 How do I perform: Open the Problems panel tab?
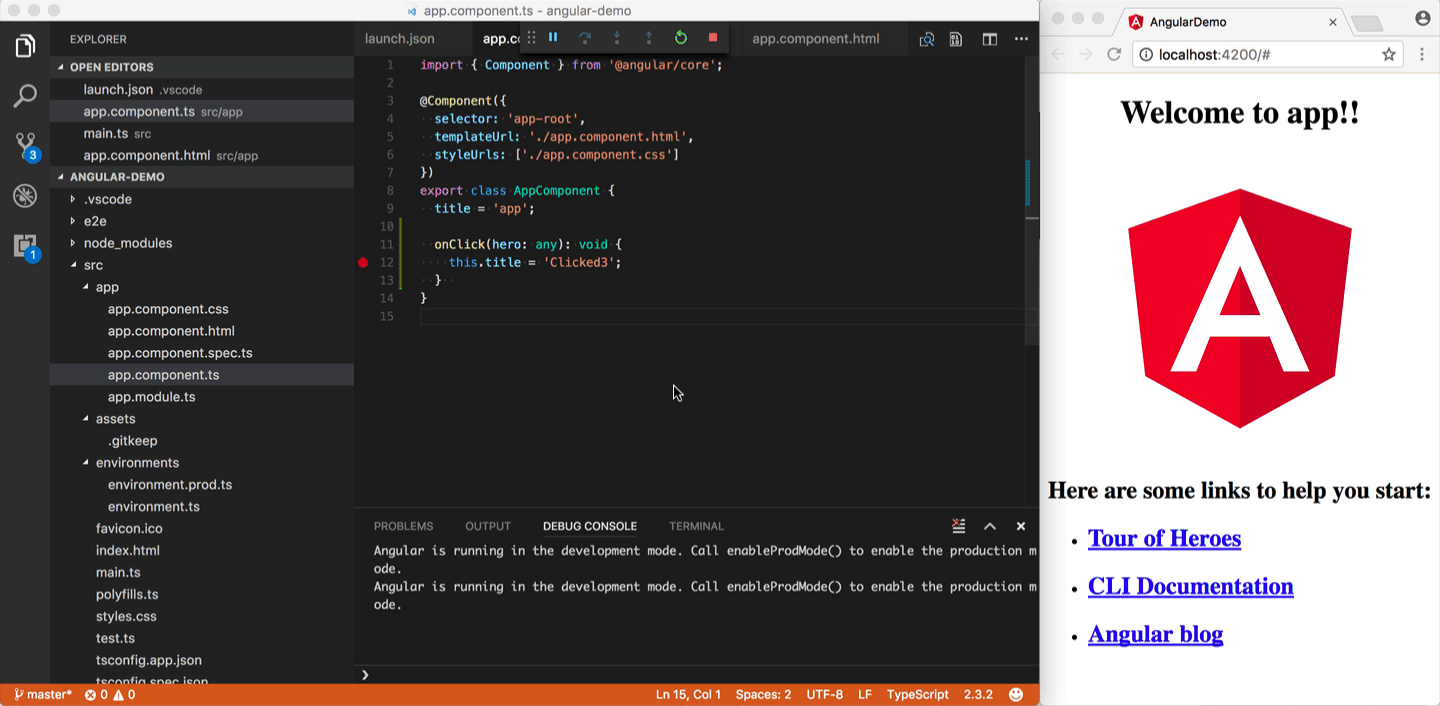coord(404,526)
